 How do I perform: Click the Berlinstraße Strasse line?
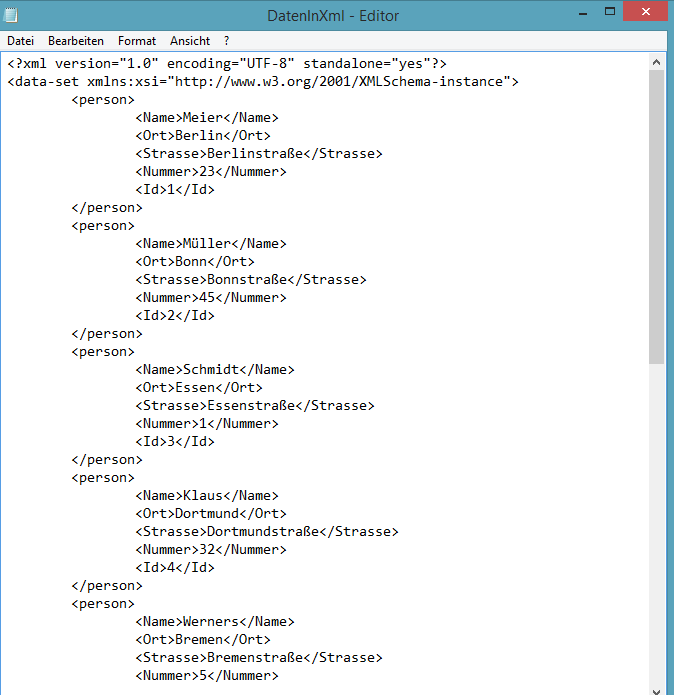(x=259, y=153)
